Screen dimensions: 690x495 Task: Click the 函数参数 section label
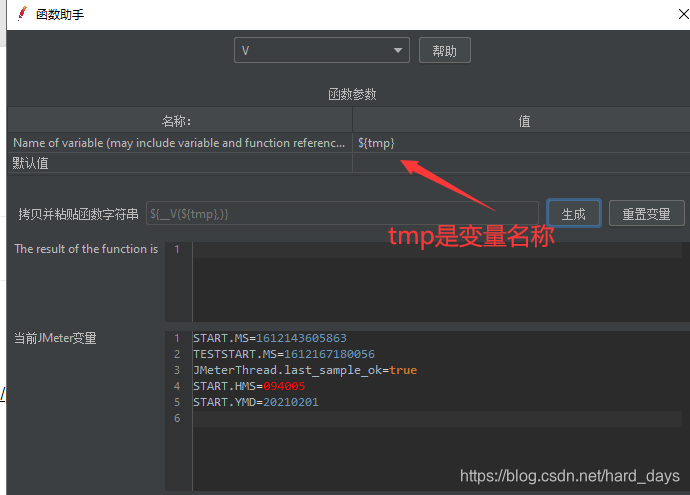coord(352,94)
